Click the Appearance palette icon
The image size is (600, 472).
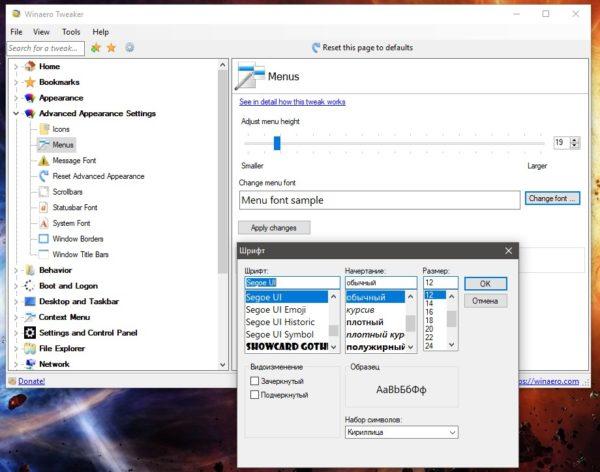pos(30,98)
